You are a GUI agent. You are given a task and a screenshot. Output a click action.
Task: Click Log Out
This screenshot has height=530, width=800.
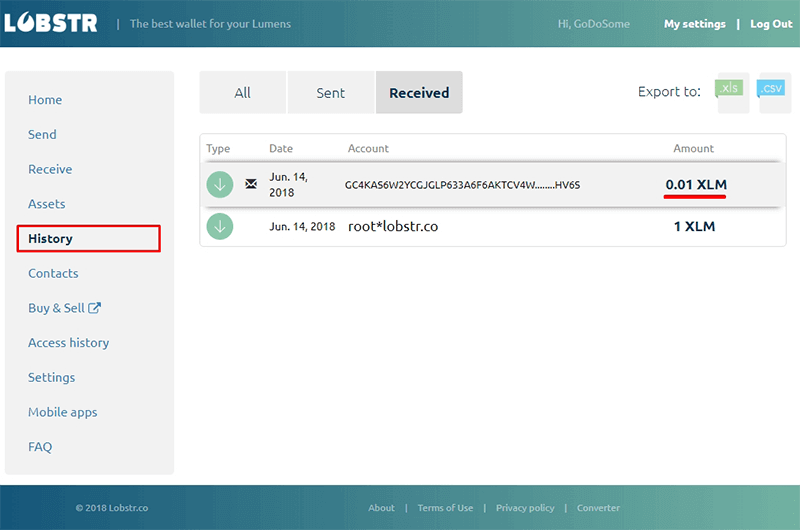[771, 24]
